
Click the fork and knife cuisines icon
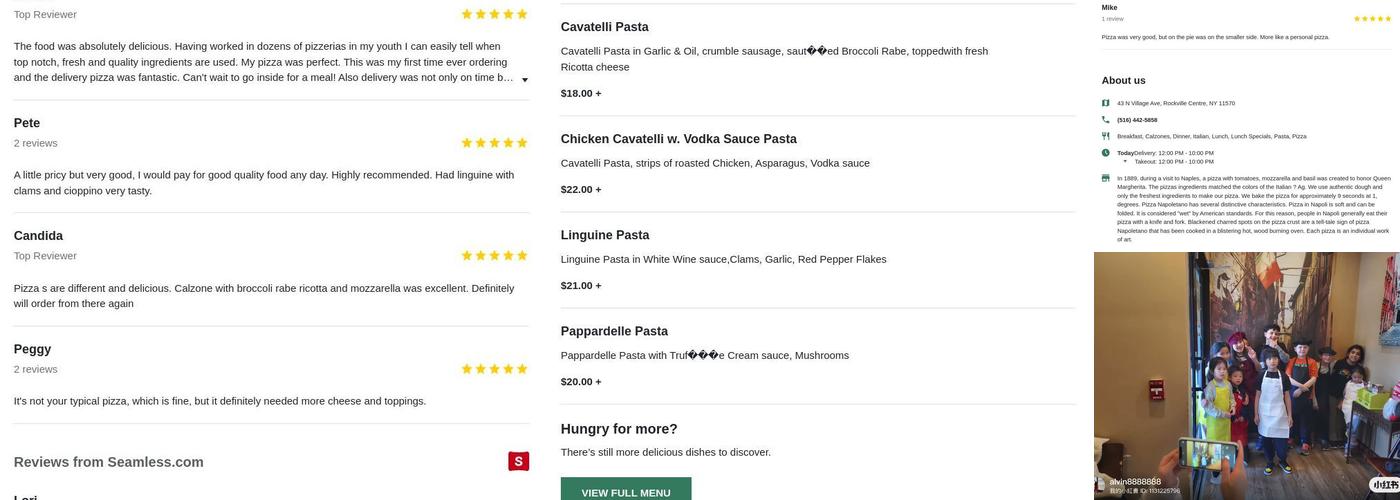[1105, 136]
